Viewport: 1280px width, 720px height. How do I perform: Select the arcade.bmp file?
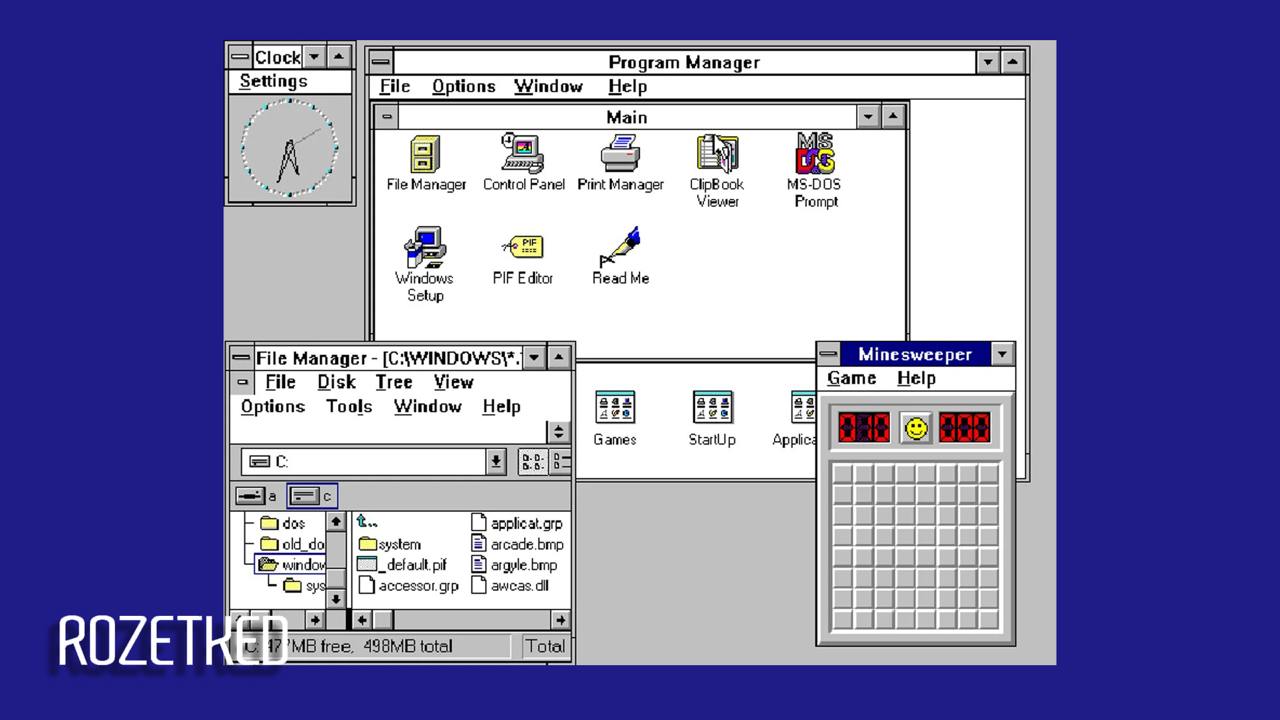pyautogui.click(x=517, y=544)
